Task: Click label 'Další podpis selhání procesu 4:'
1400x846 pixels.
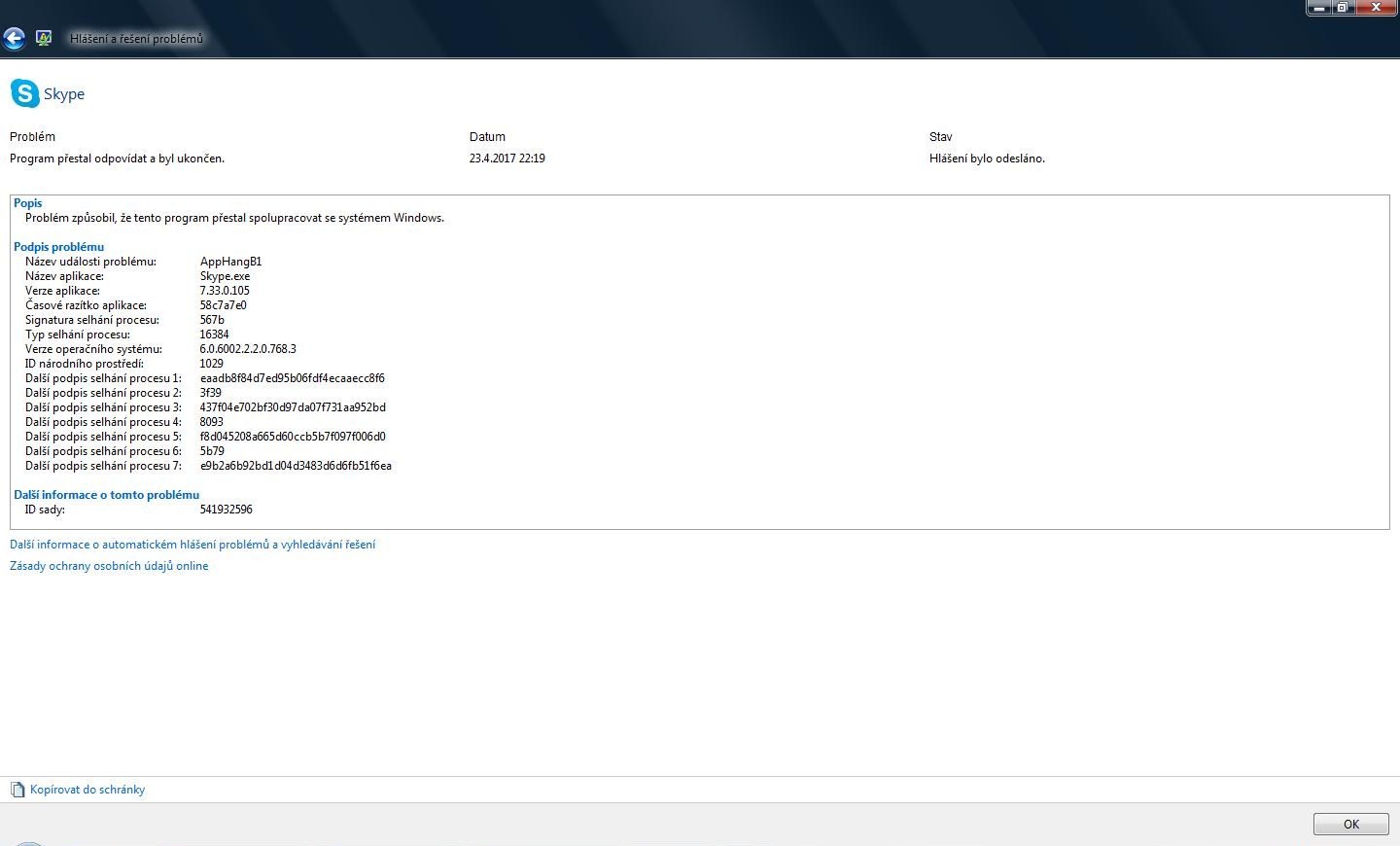Action: [x=103, y=422]
